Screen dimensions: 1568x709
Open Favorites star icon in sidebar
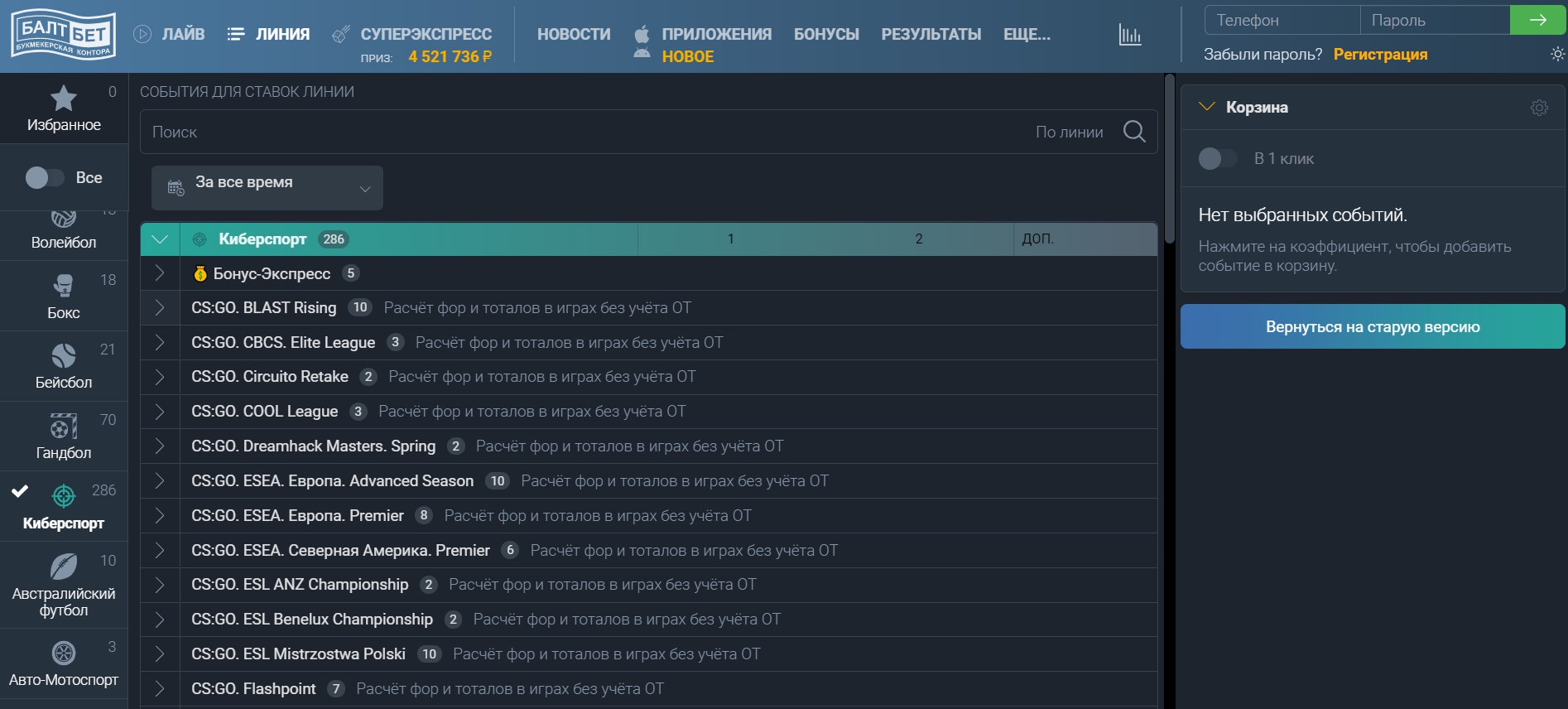pos(64,99)
